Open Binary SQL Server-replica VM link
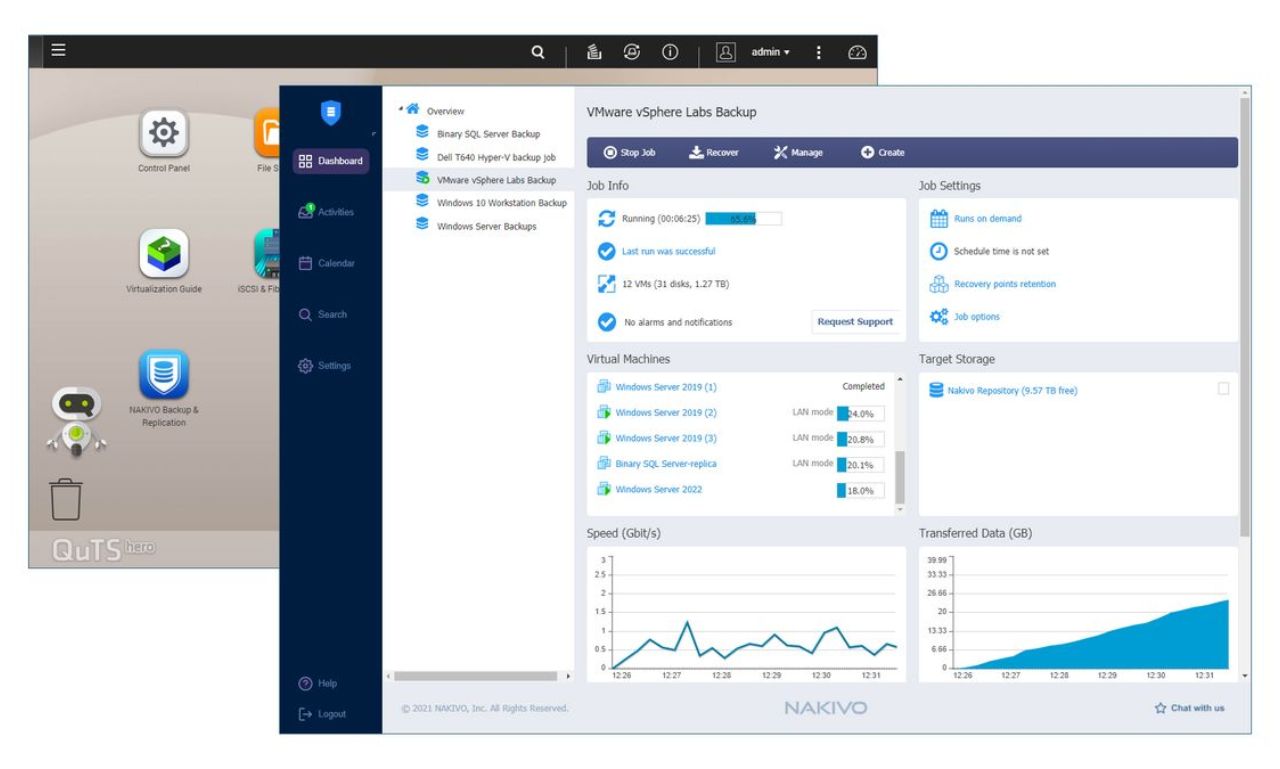The width and height of the screenshot is (1280, 769). 665,465
